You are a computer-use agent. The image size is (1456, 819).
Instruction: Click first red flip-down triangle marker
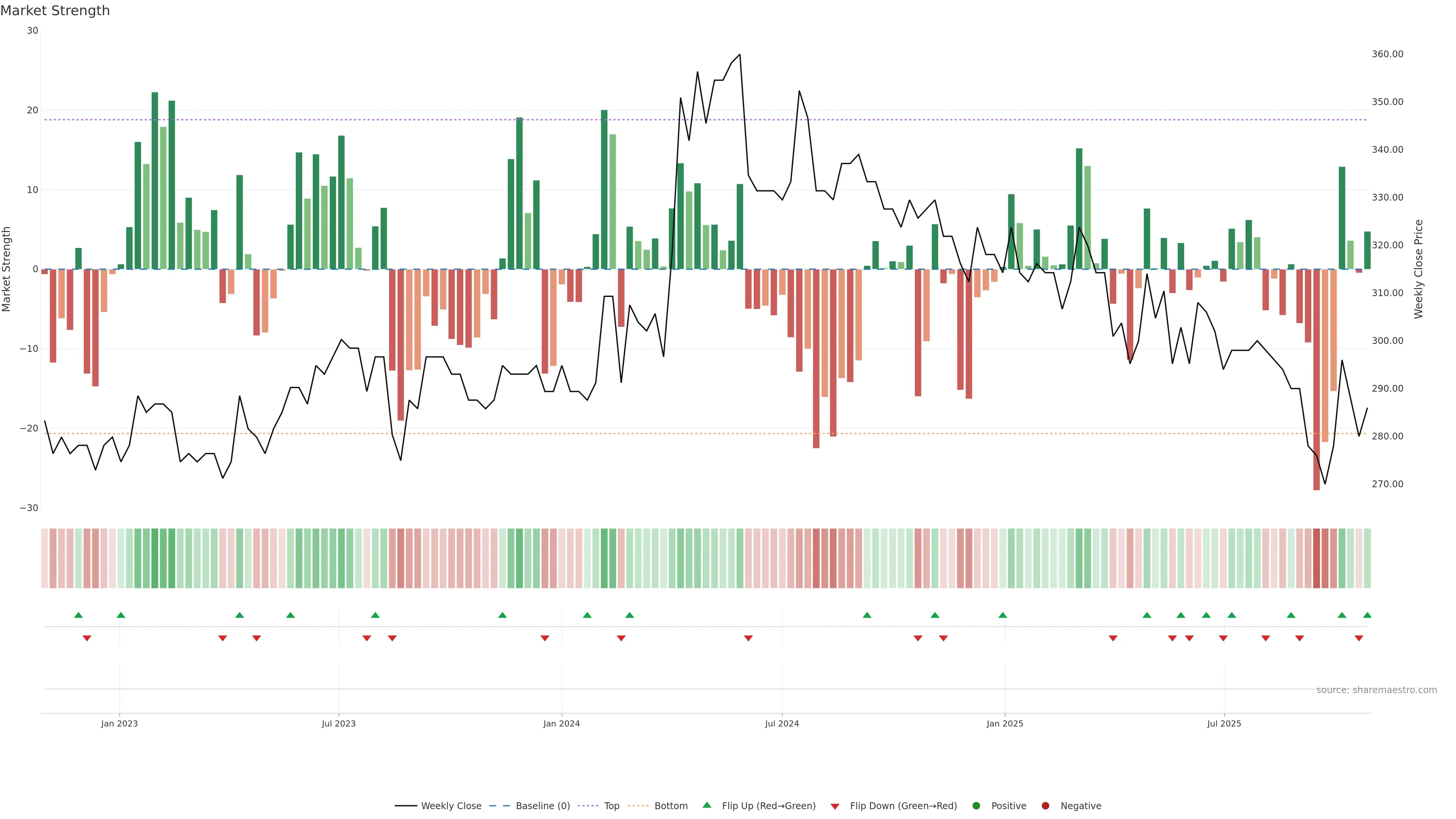[x=87, y=638]
